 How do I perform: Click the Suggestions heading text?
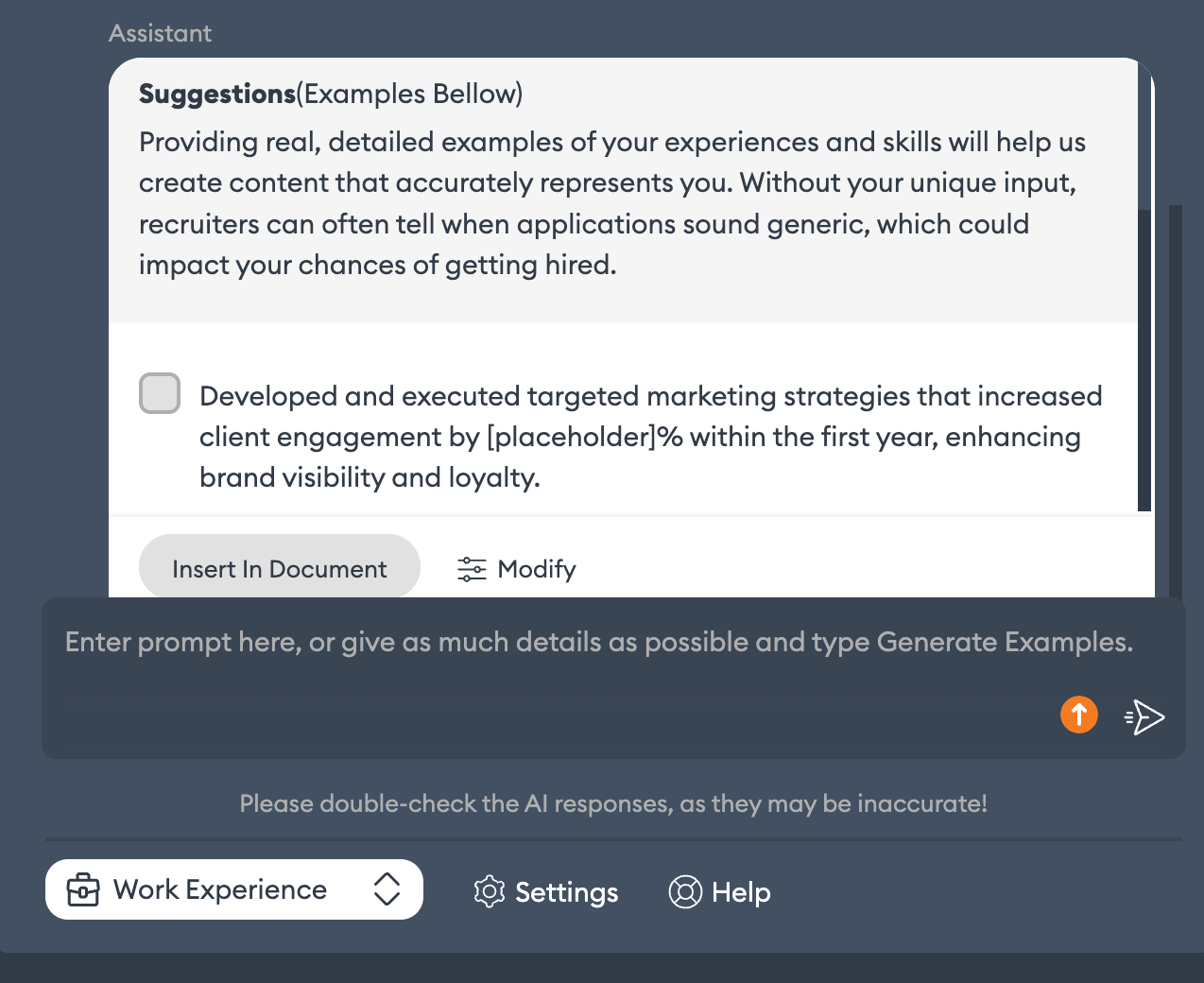pyautogui.click(x=217, y=94)
